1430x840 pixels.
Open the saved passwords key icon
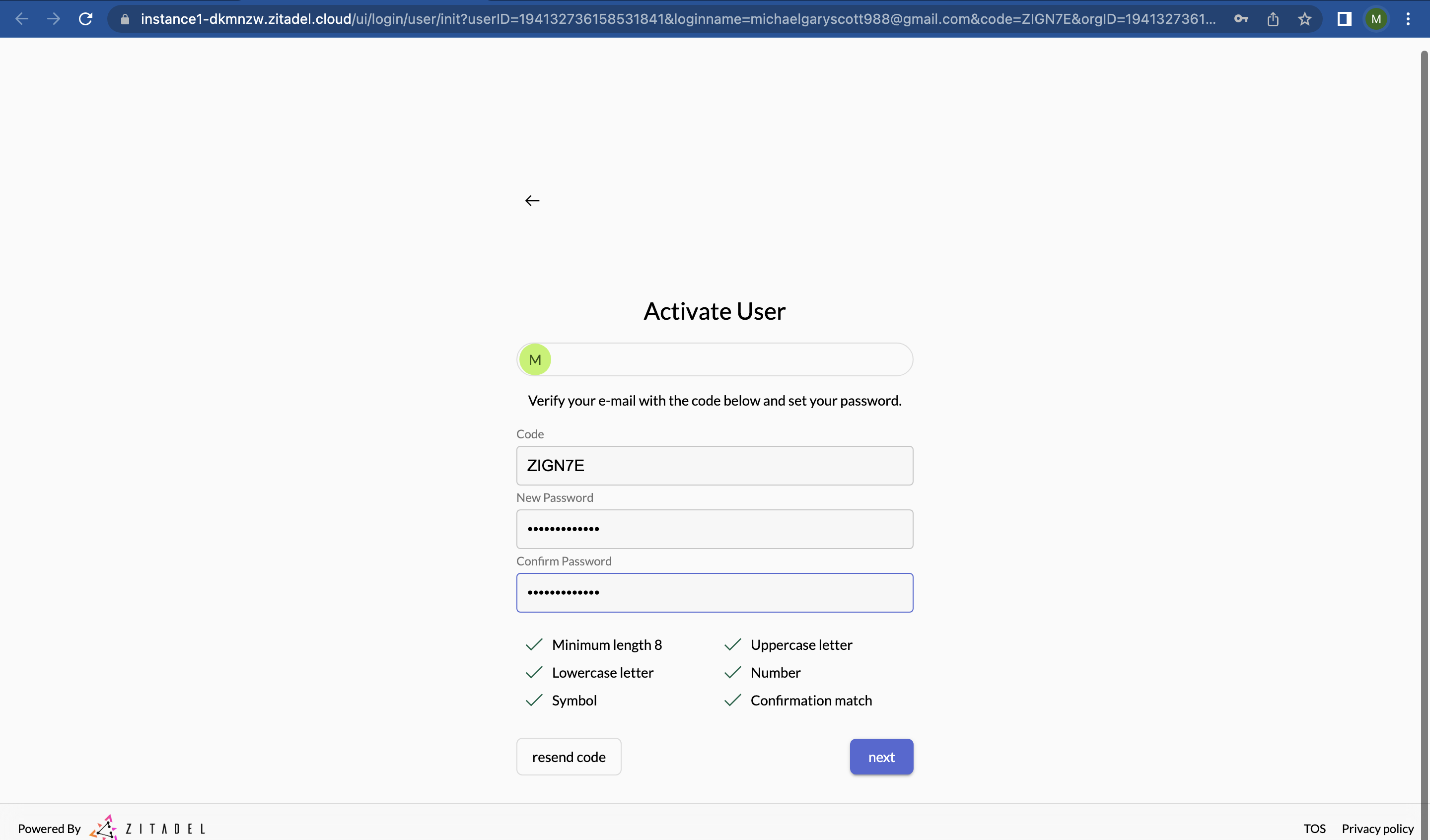click(x=1241, y=19)
